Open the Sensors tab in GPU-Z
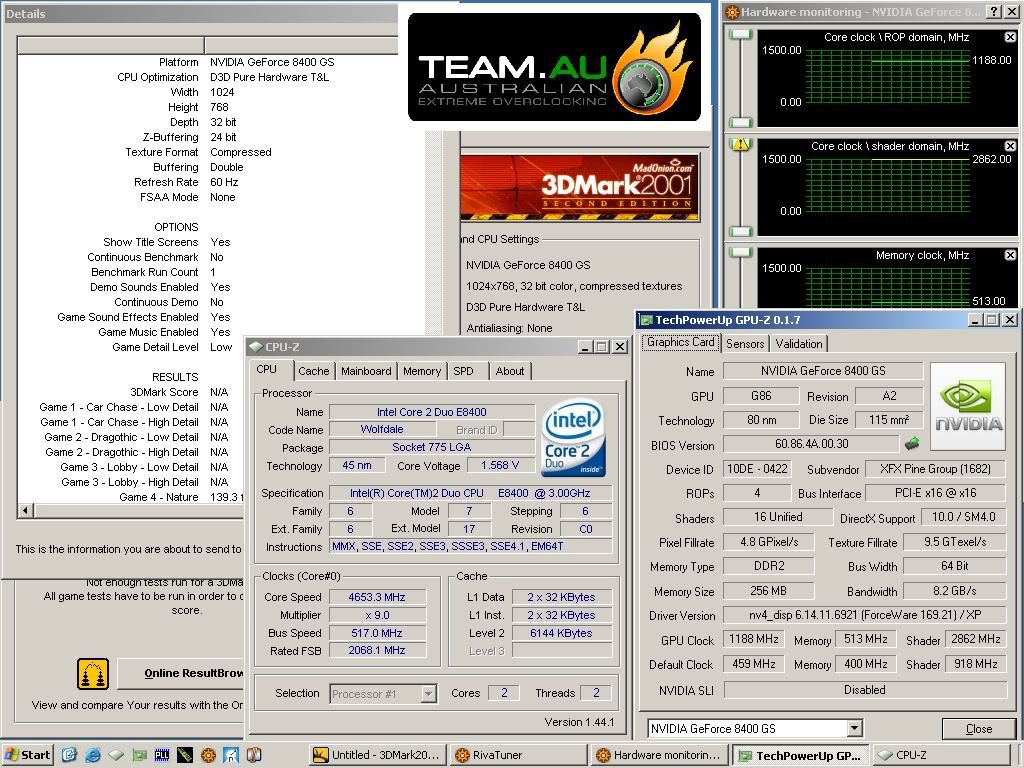 [744, 344]
